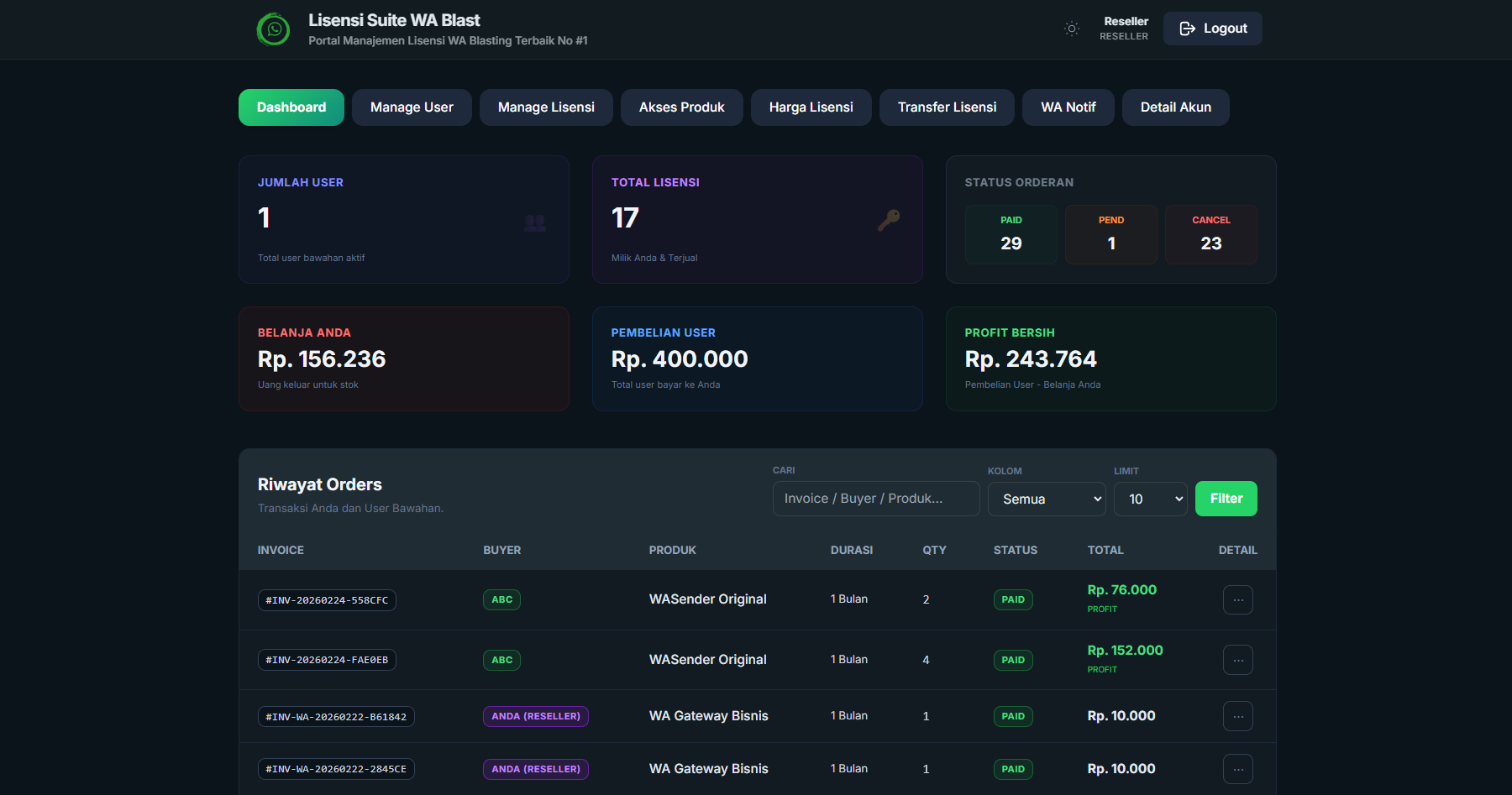Select the WA Notif tab

(x=1068, y=107)
